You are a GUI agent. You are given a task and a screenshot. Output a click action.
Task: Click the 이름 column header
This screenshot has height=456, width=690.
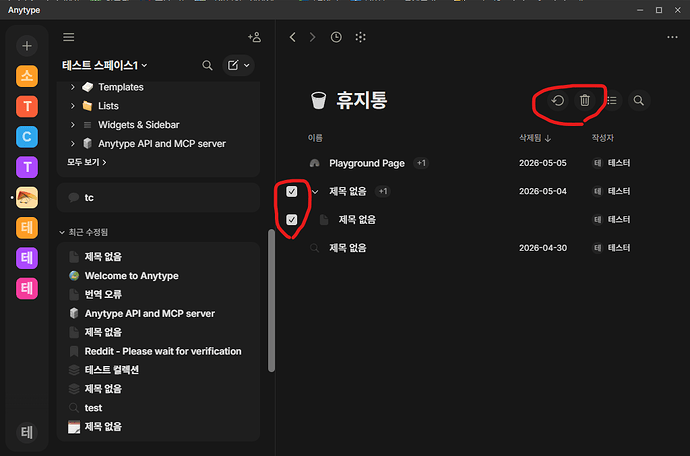tap(315, 138)
